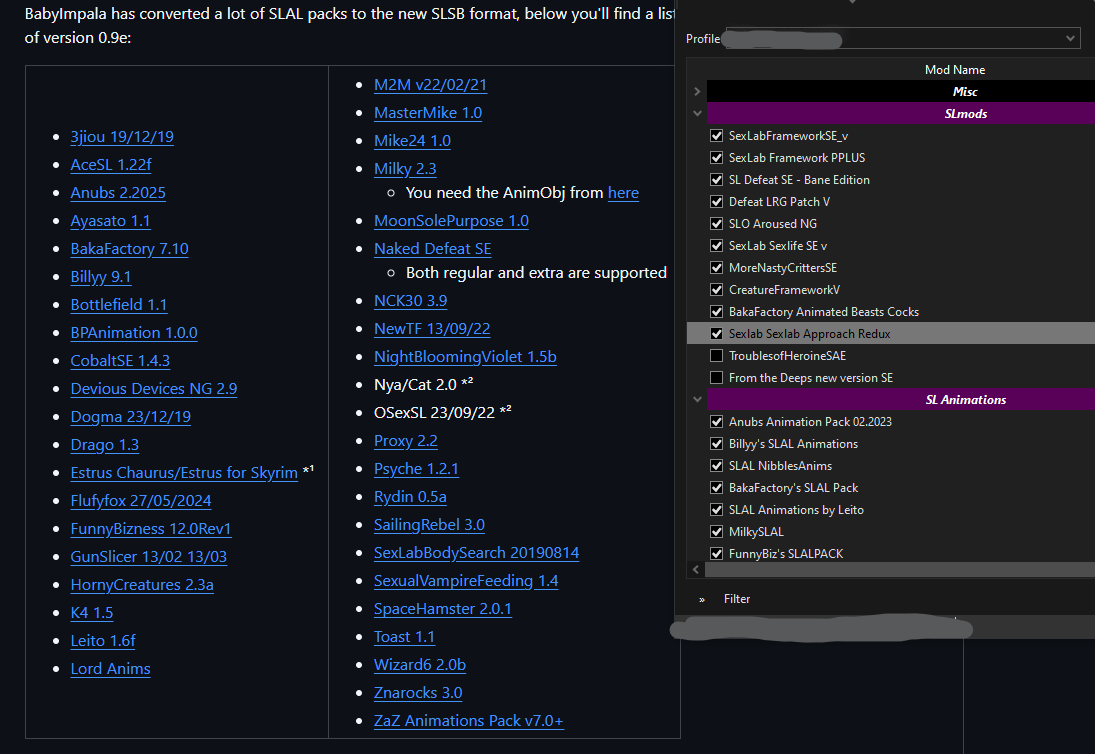This screenshot has height=754, width=1095.
Task: Disable Billyy's SLAL Animations checkbox
Action: coord(716,444)
